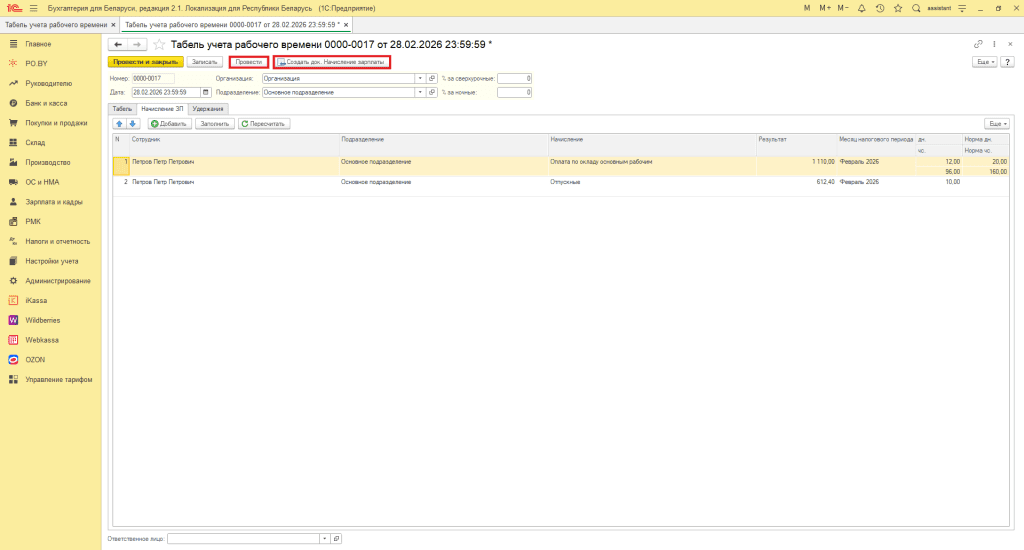1024x550 pixels.
Task: Click the Пересчитать button
Action: click(x=264, y=124)
